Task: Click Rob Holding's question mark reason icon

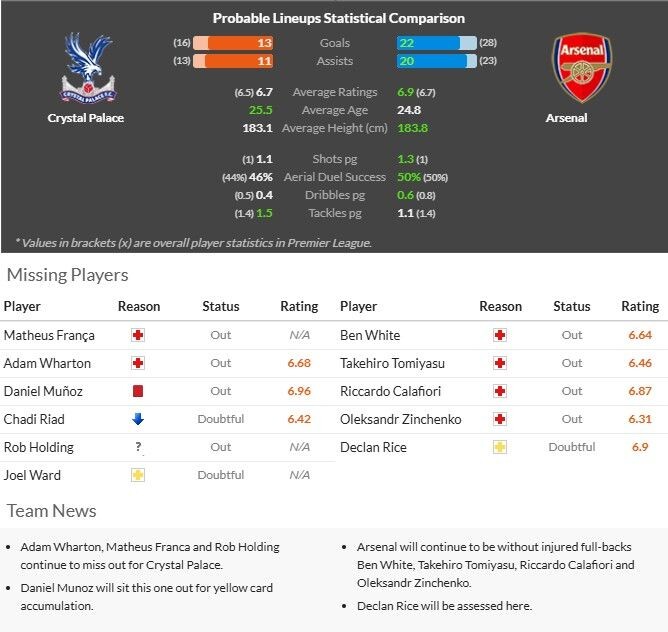Action: tap(138, 447)
